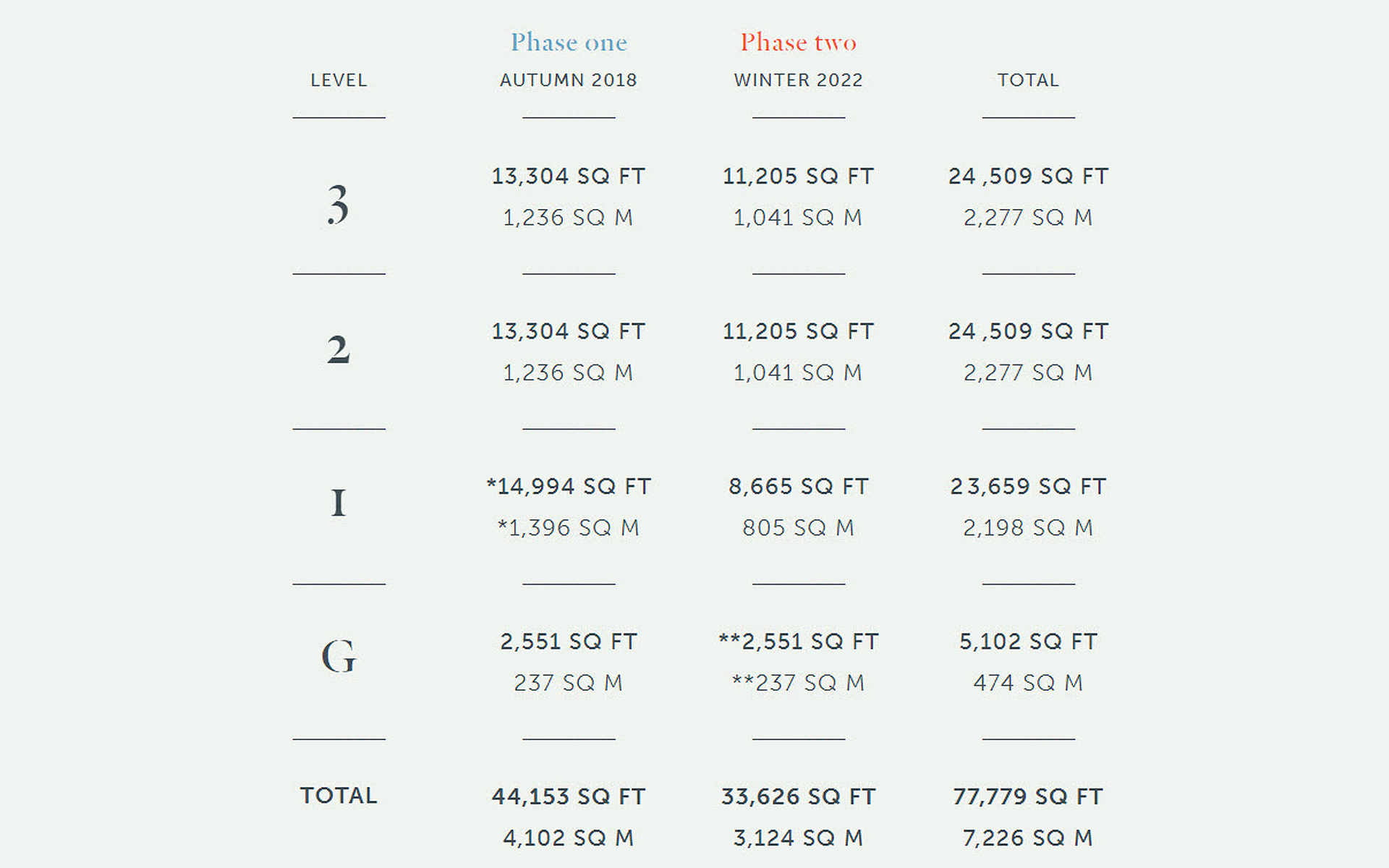Image resolution: width=1389 pixels, height=868 pixels.
Task: Click the large level "2" row numeral
Action: tap(338, 350)
